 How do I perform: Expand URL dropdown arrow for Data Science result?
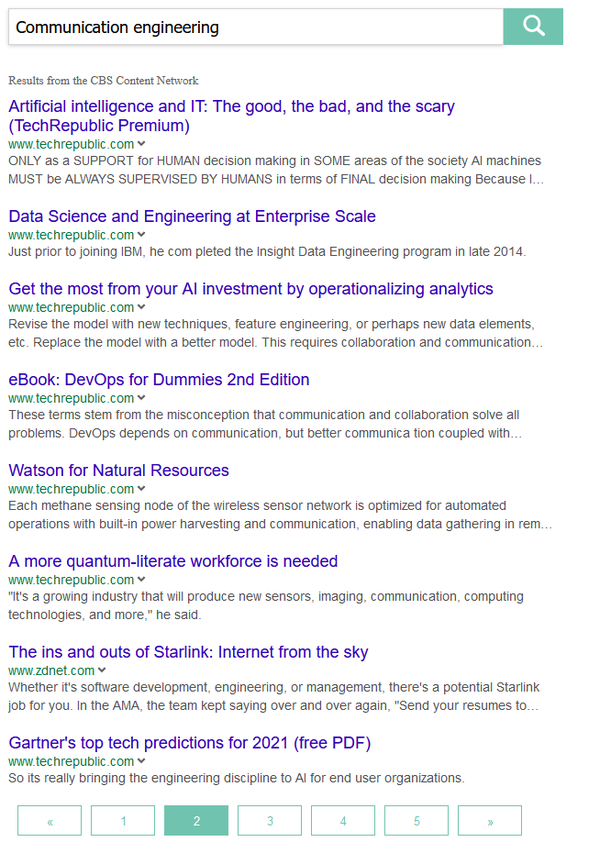point(142,235)
